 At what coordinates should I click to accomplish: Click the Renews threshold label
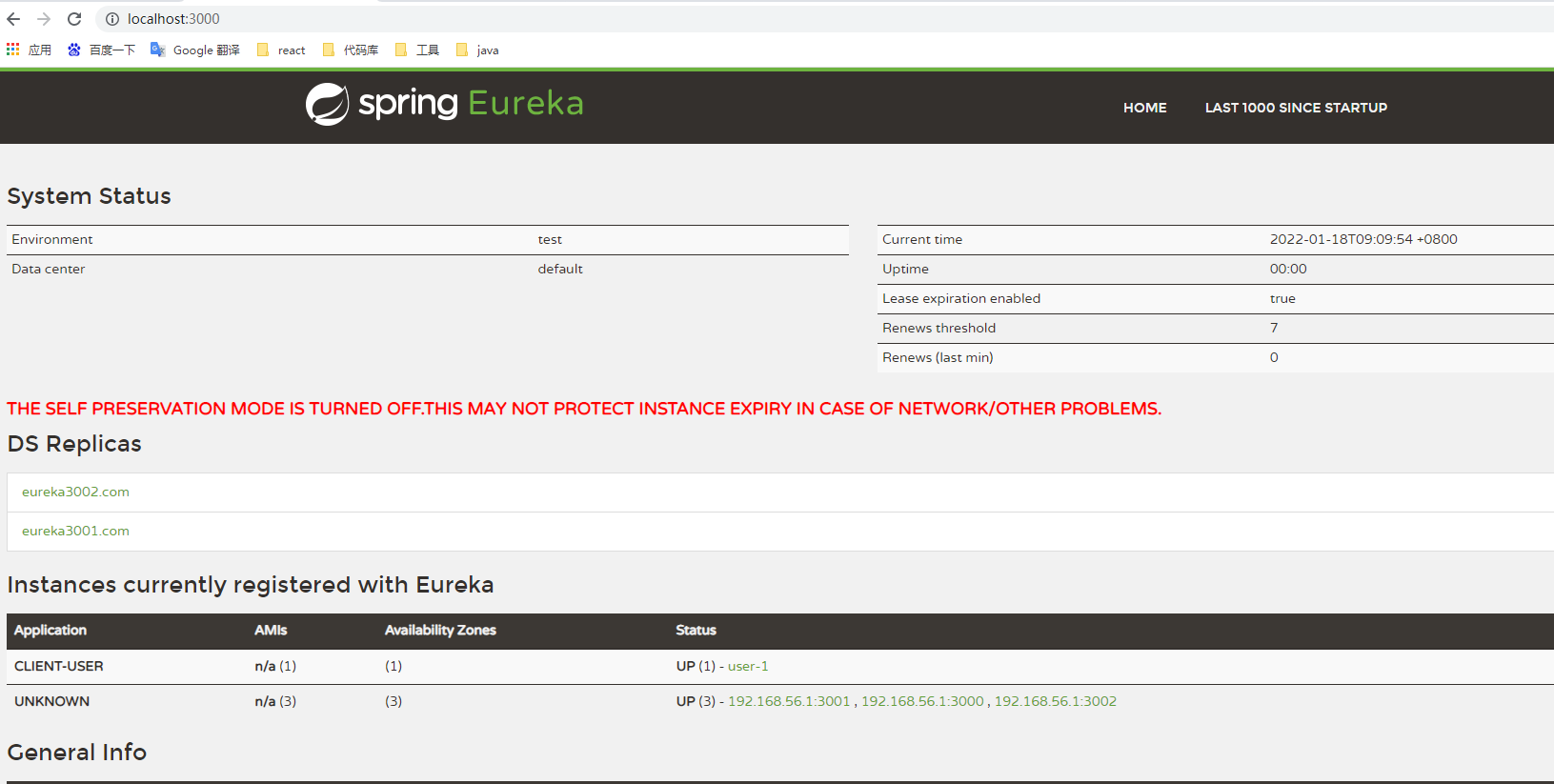click(938, 328)
